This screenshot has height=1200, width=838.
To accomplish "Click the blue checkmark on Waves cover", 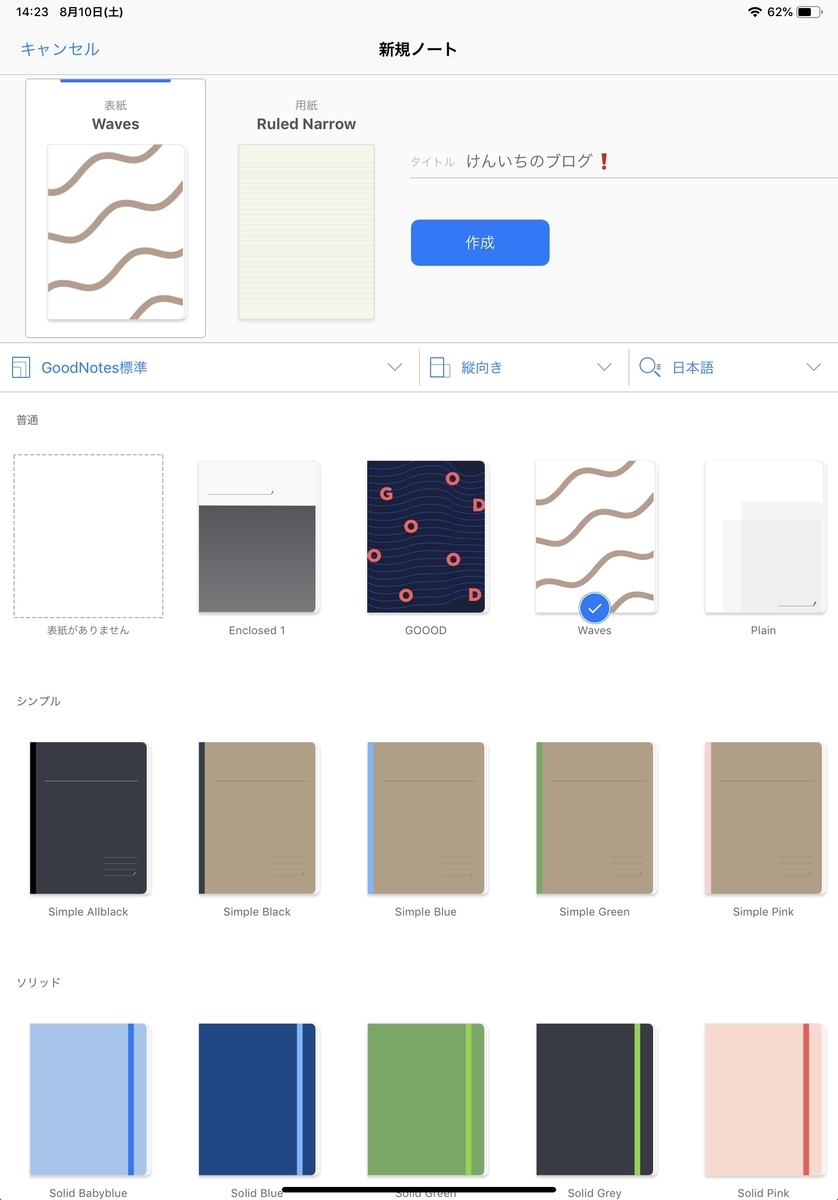I will pos(594,607).
